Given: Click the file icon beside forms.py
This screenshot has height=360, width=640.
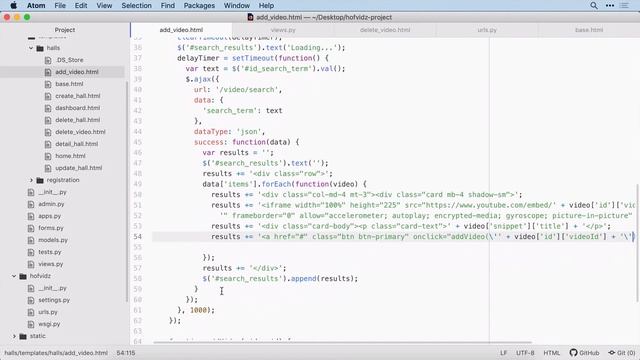Looking at the screenshot, I should point(31,228).
